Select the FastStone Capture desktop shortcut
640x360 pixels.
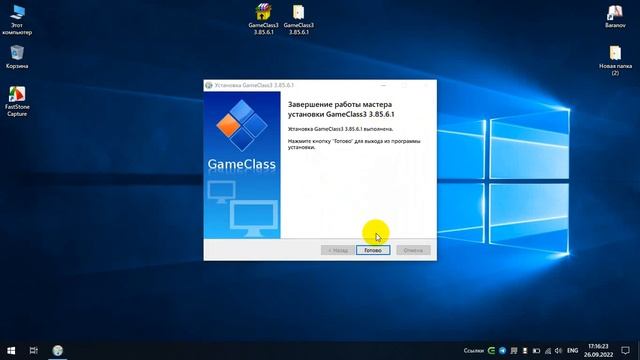tap(17, 101)
